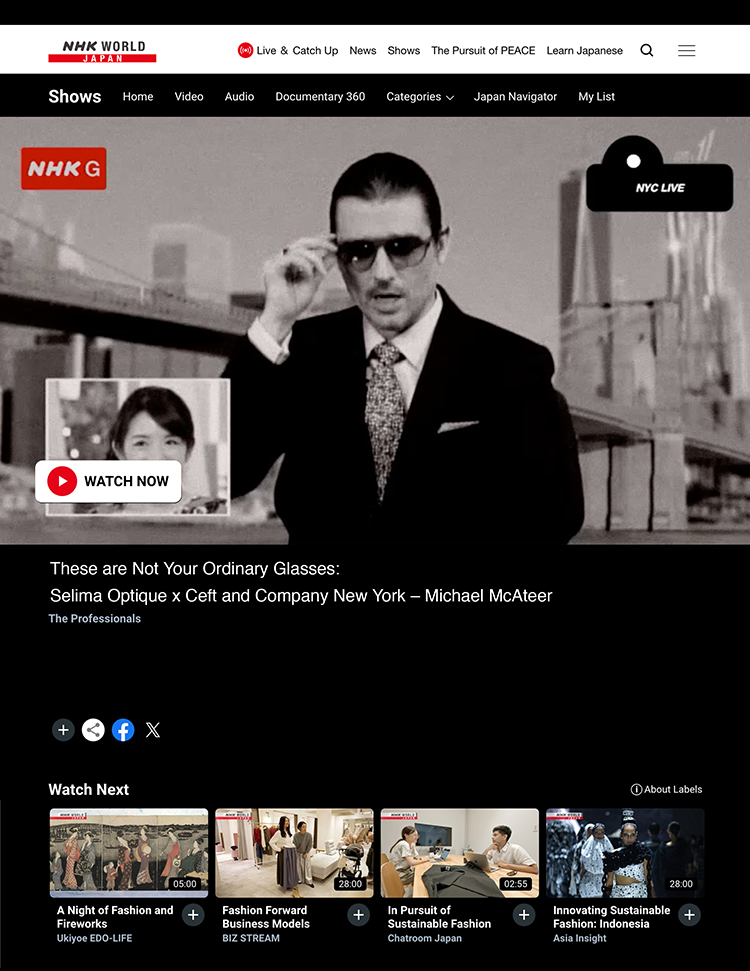Open the search magnifier icon
This screenshot has height=971, width=750.
tap(647, 50)
